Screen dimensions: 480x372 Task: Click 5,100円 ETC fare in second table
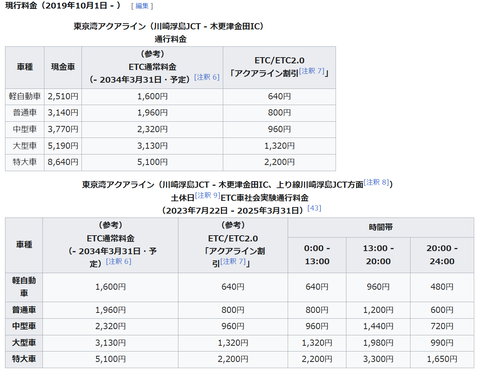point(110,359)
